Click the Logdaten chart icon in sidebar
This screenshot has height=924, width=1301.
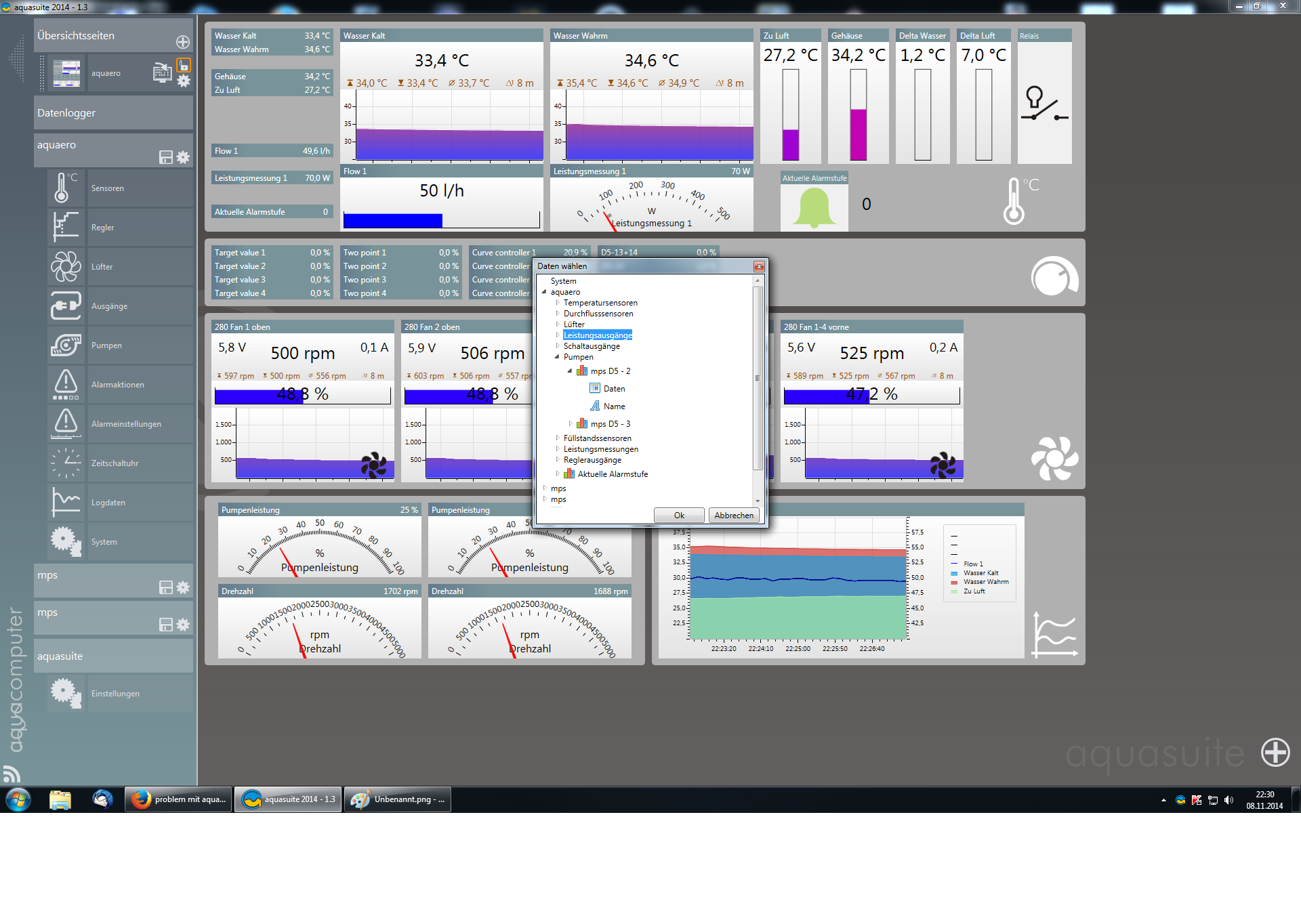pyautogui.click(x=66, y=503)
